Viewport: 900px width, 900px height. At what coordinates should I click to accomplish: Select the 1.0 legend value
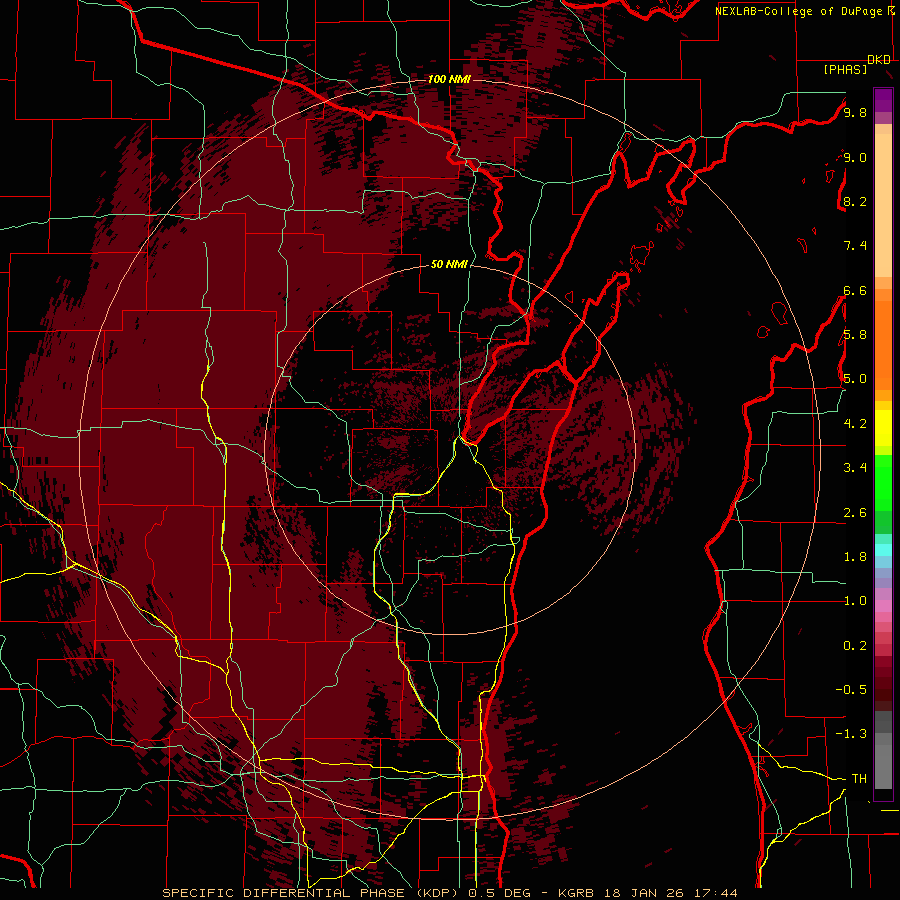coord(855,601)
